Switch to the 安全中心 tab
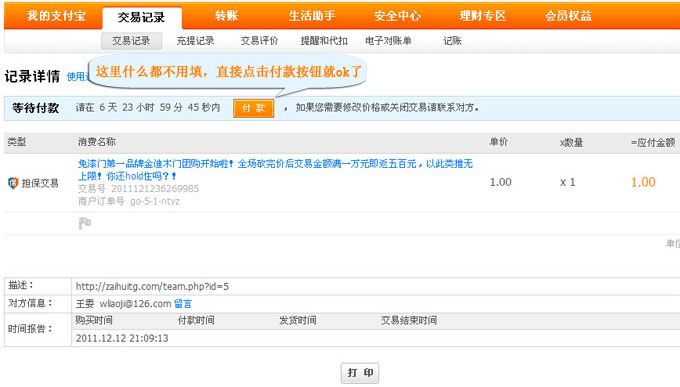680x387 pixels. pos(397,16)
